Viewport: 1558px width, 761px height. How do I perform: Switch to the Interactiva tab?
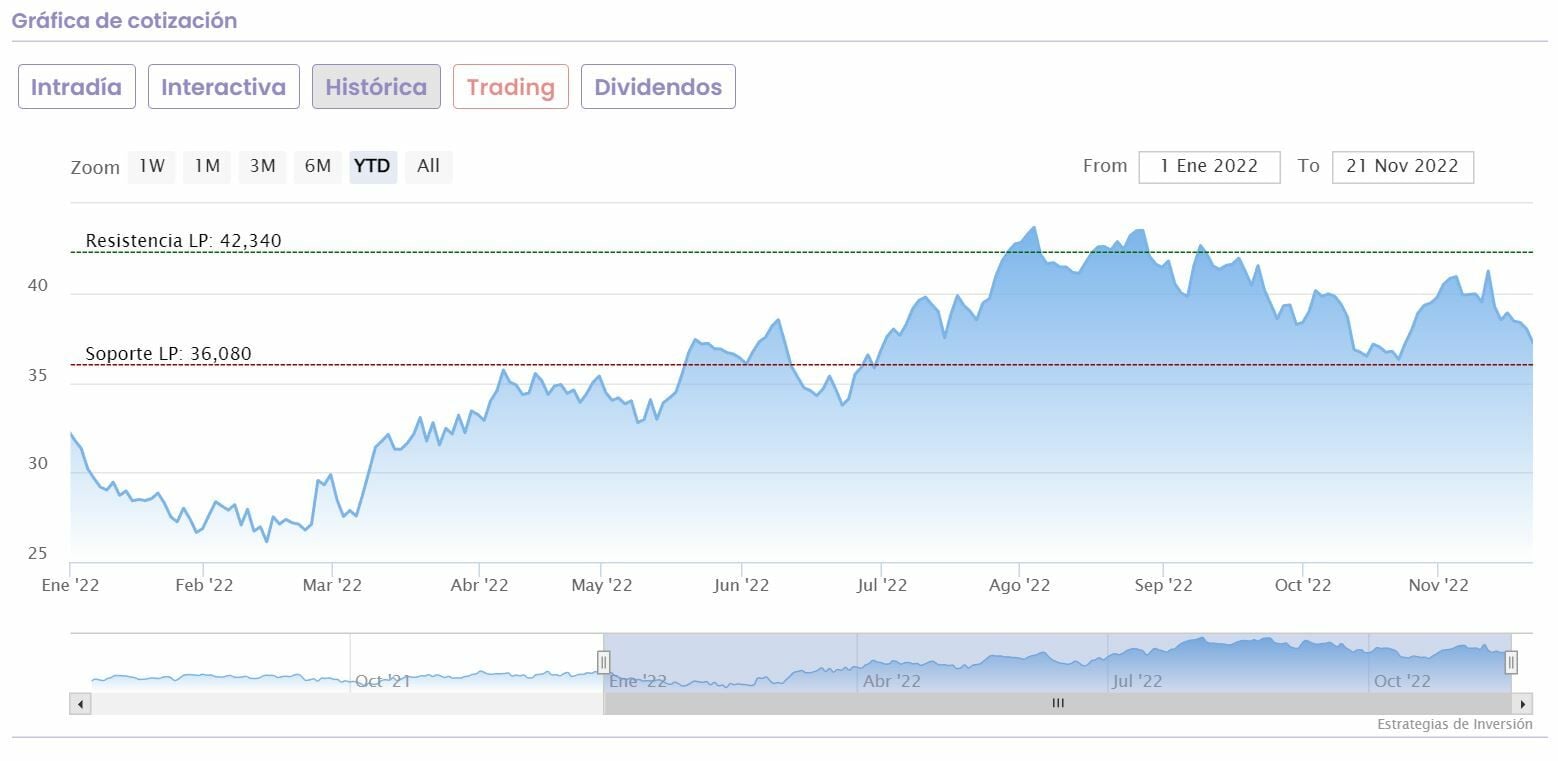coord(223,87)
